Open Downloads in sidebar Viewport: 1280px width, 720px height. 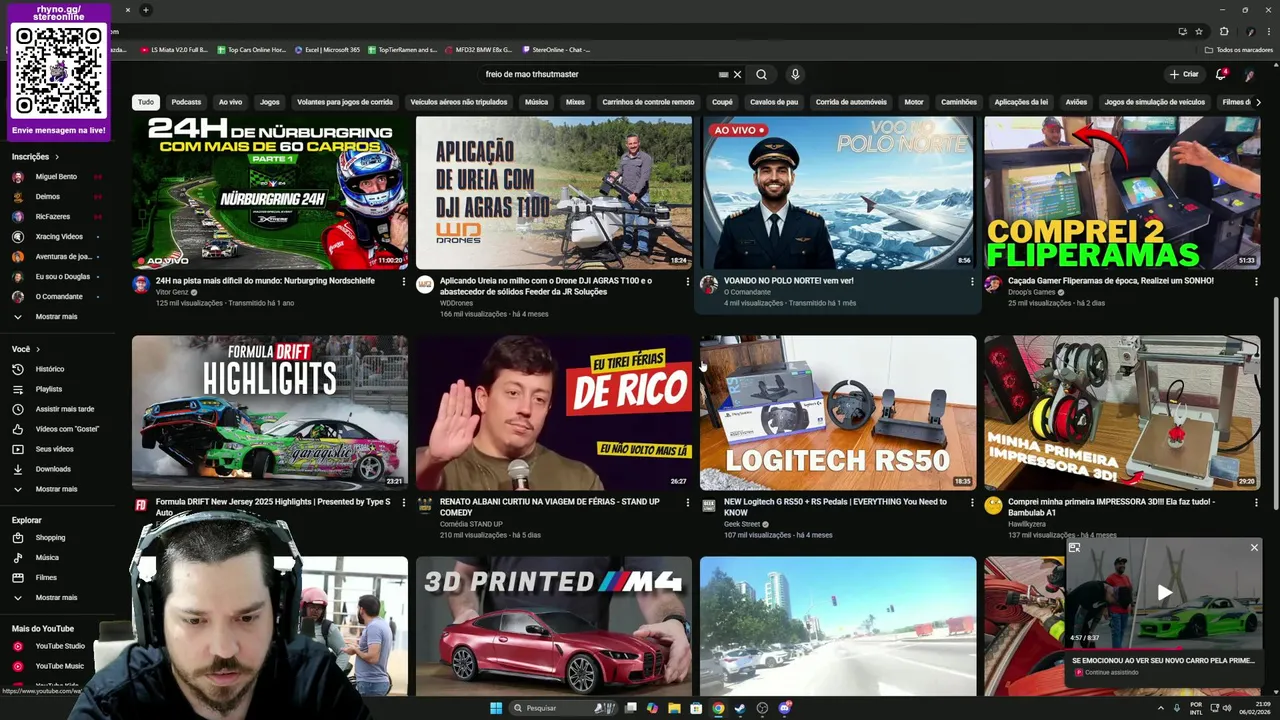(x=53, y=469)
